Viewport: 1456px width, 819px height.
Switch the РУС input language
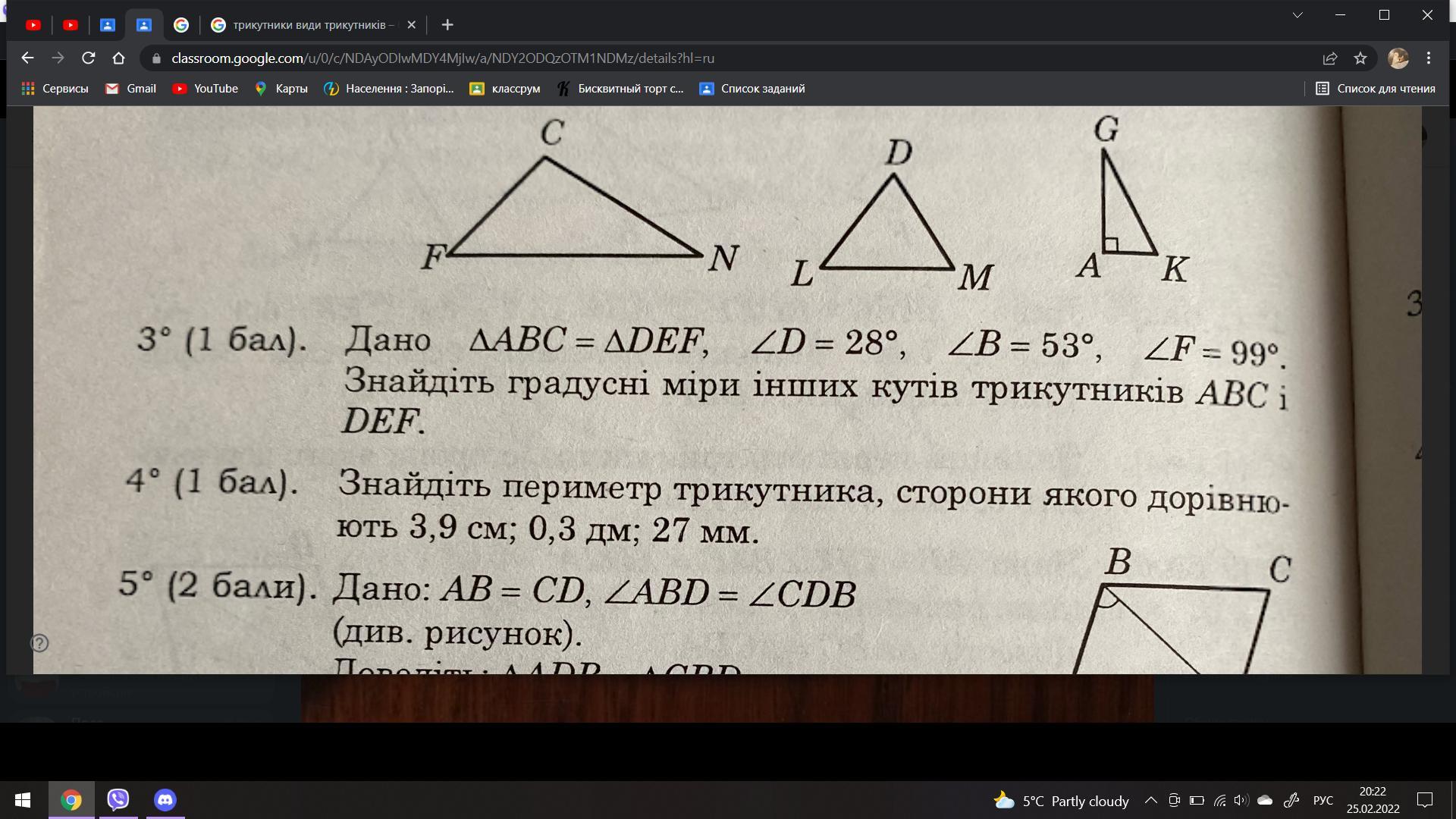(1323, 801)
